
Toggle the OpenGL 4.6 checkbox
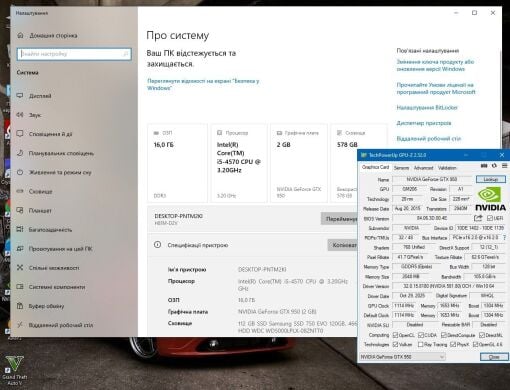[475, 344]
